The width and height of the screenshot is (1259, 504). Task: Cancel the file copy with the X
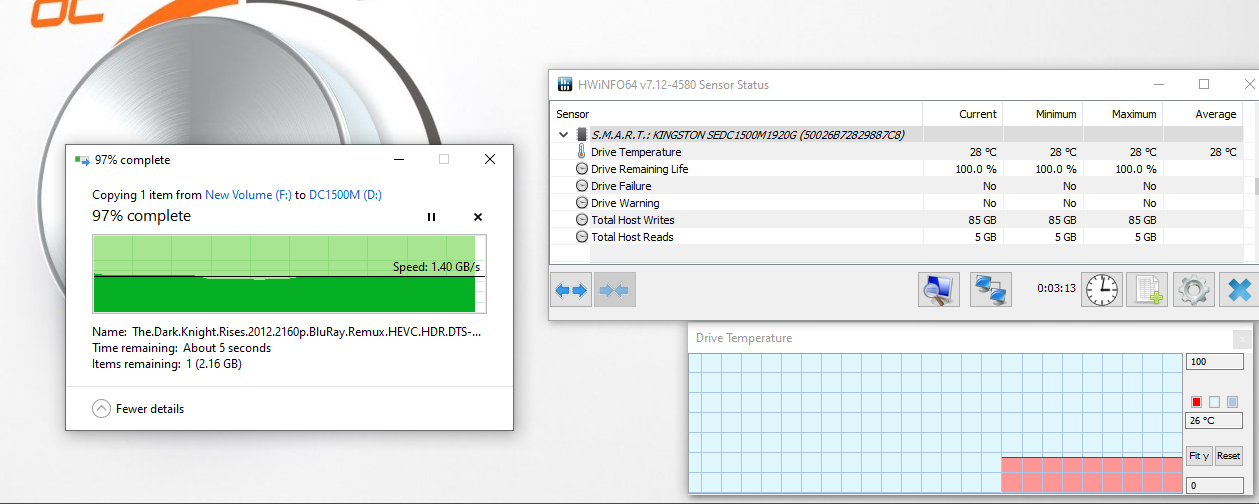tap(477, 217)
